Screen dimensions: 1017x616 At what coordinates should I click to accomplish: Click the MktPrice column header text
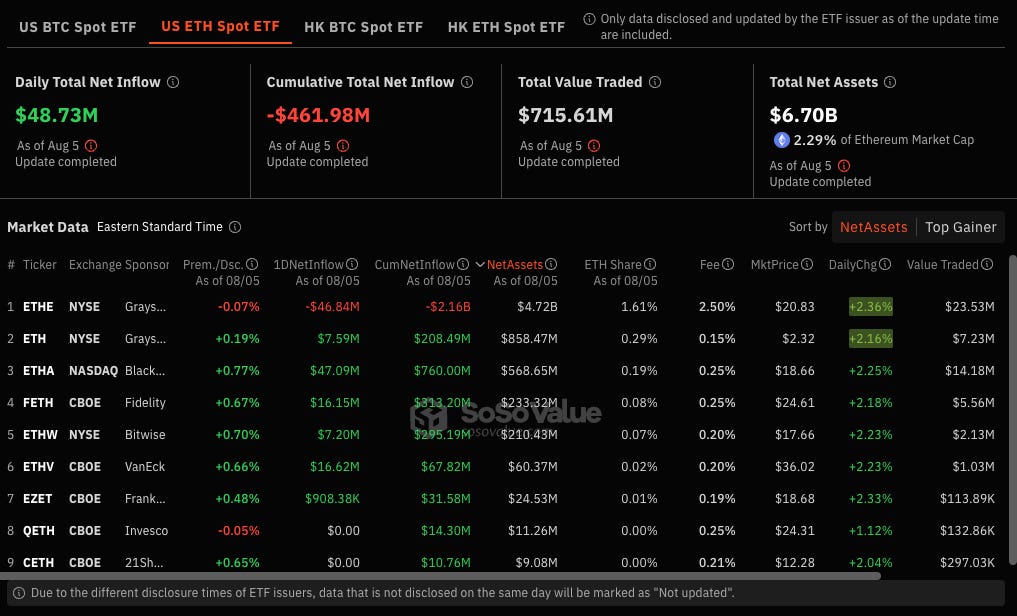pos(774,265)
